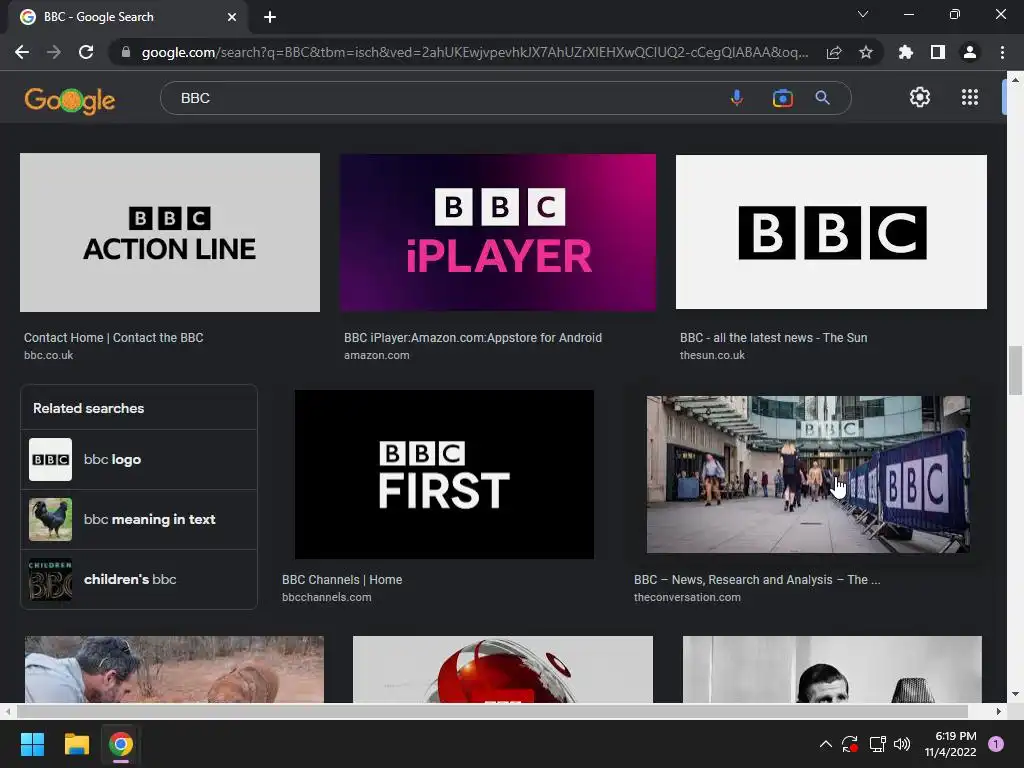Open File Explorer from the taskbar
The width and height of the screenshot is (1024, 768).
(x=76, y=744)
